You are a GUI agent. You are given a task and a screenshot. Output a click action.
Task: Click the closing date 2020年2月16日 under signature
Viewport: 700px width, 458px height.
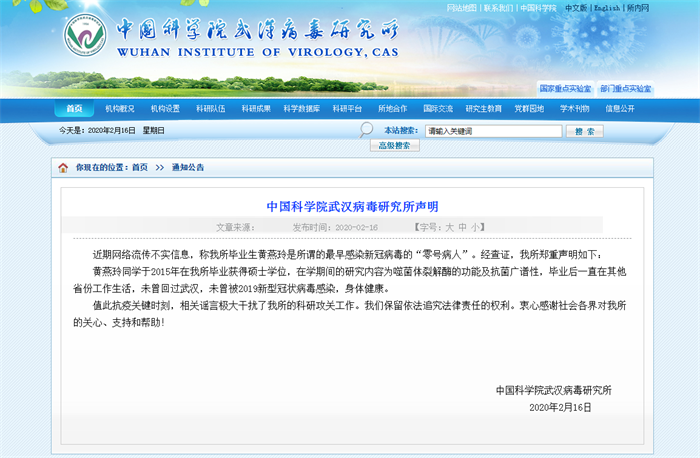point(560,408)
